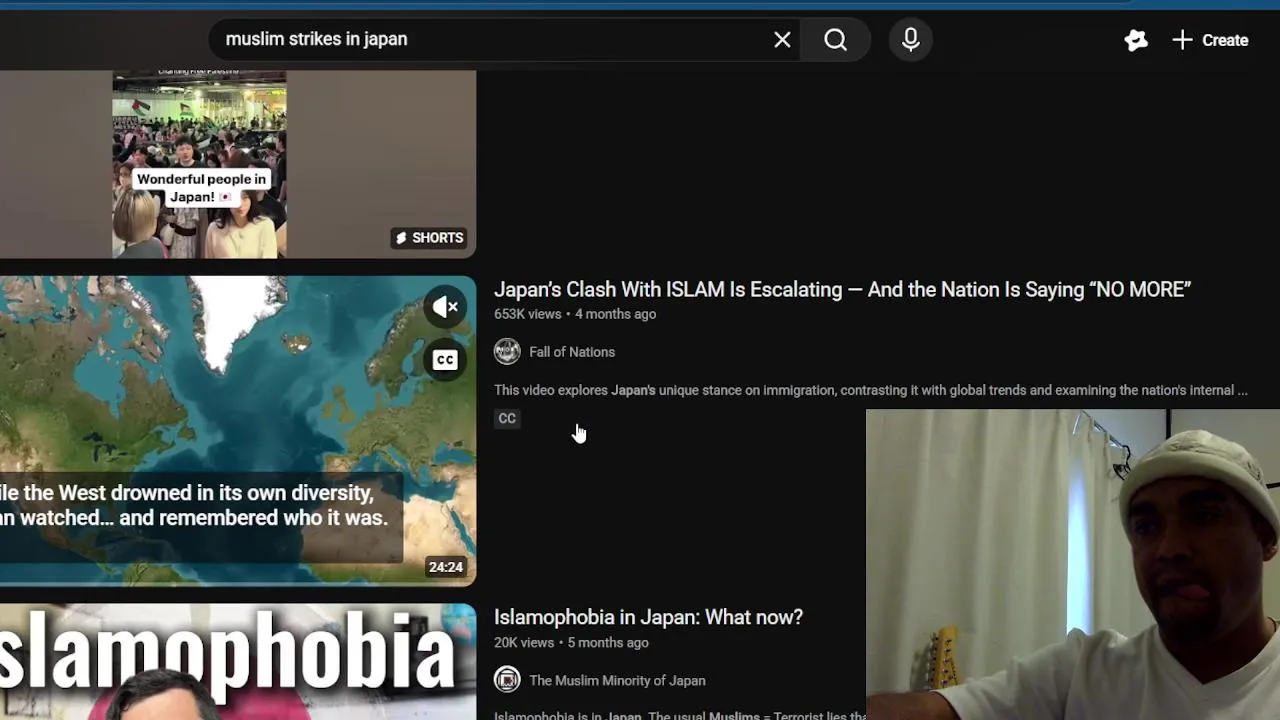Start voice search with the microphone icon

tap(910, 40)
